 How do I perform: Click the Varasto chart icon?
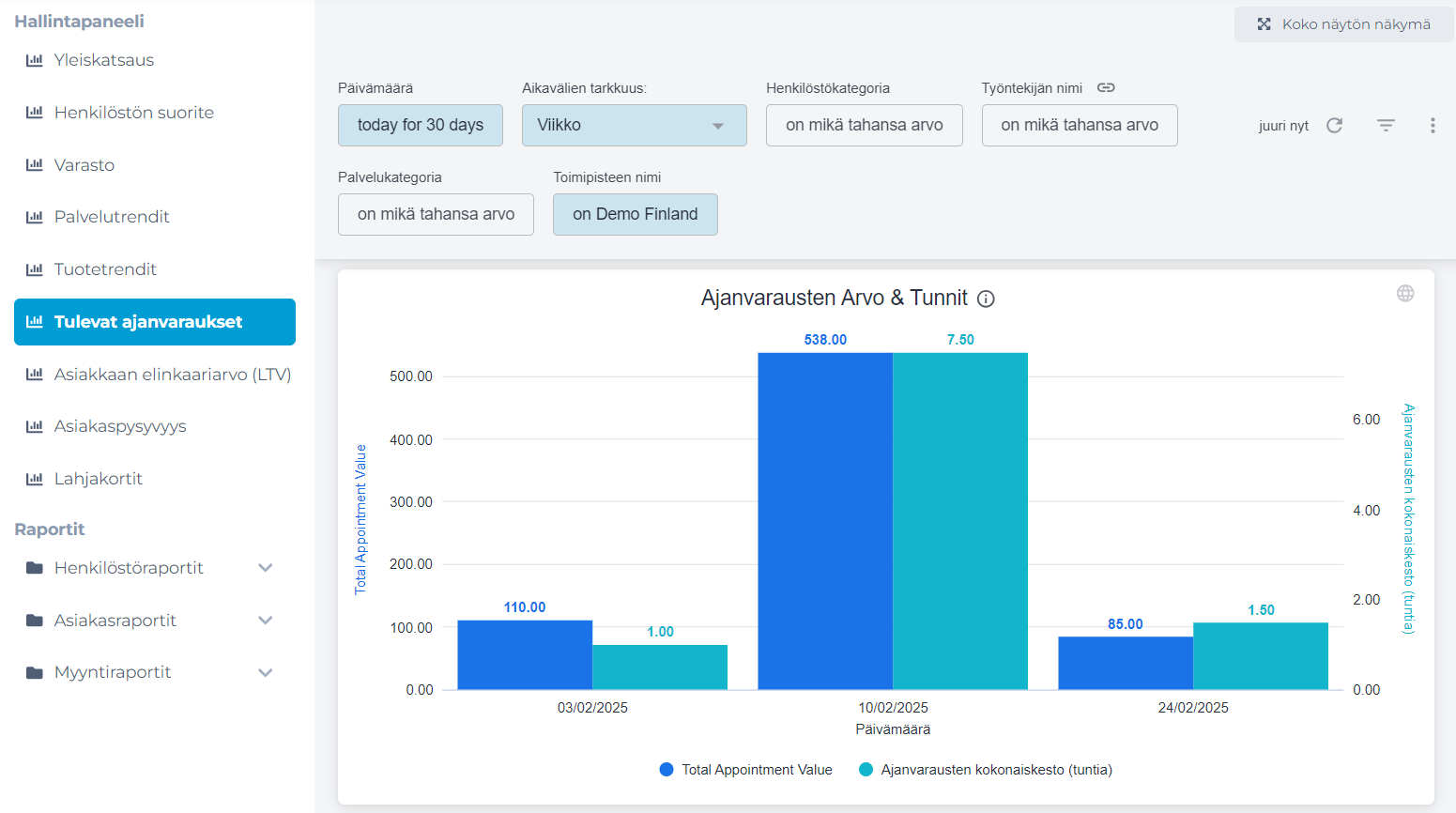[35, 165]
